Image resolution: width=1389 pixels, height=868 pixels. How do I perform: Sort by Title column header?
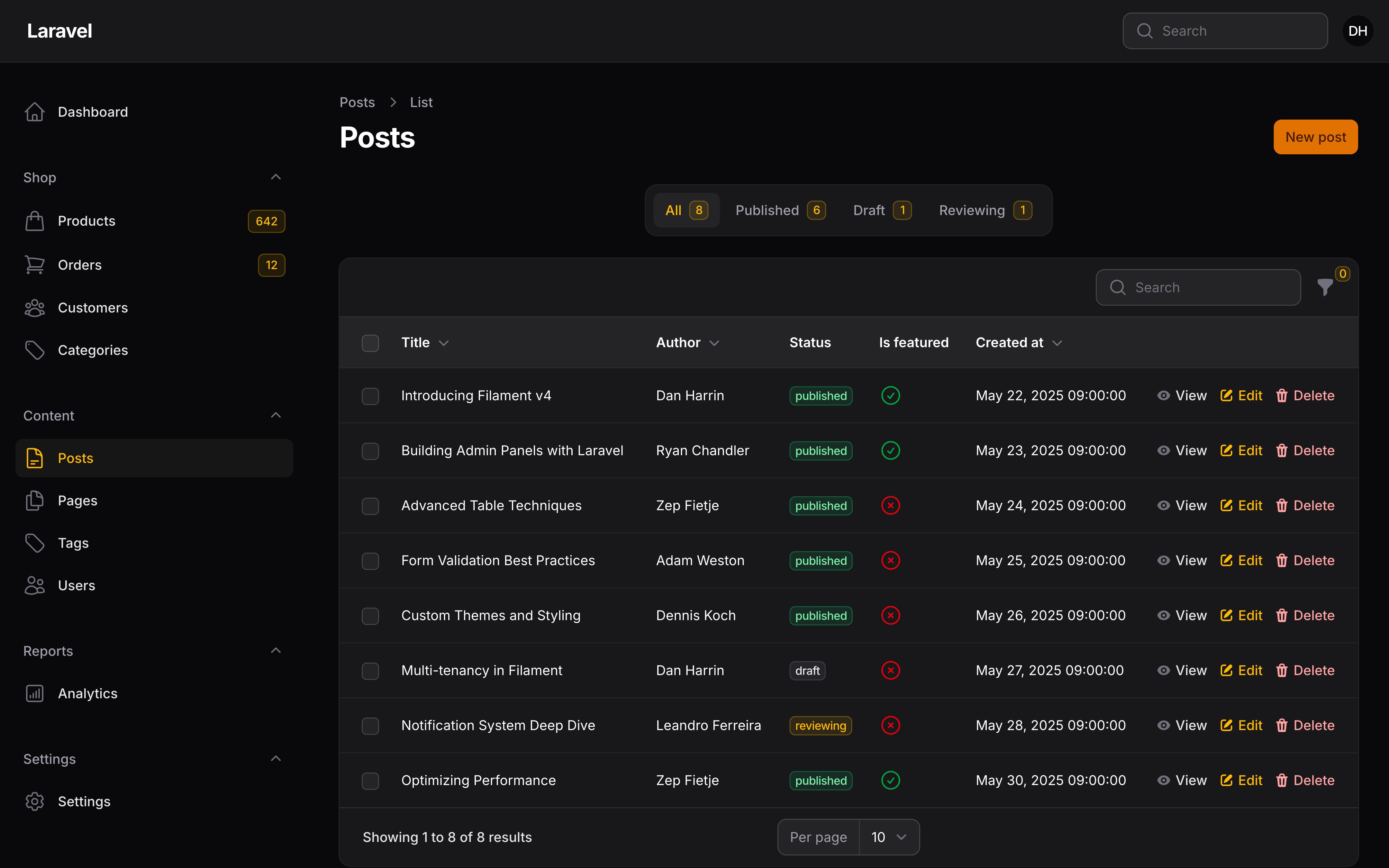[425, 343]
